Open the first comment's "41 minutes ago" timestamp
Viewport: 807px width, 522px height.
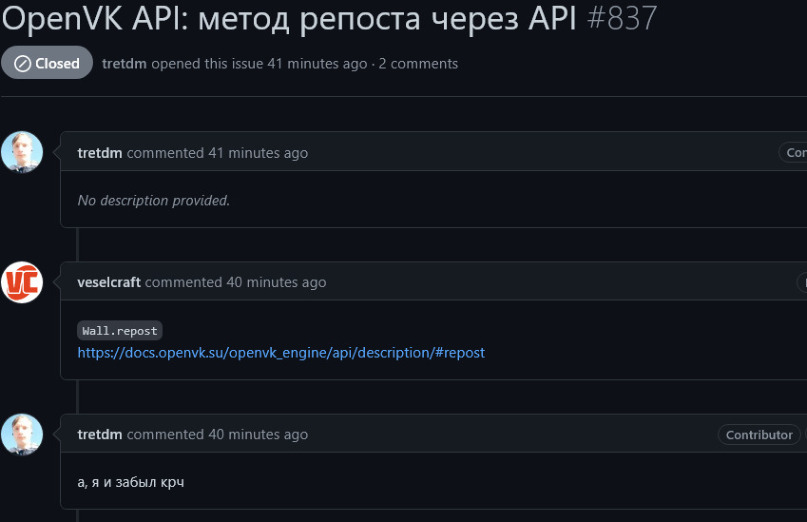click(x=258, y=153)
